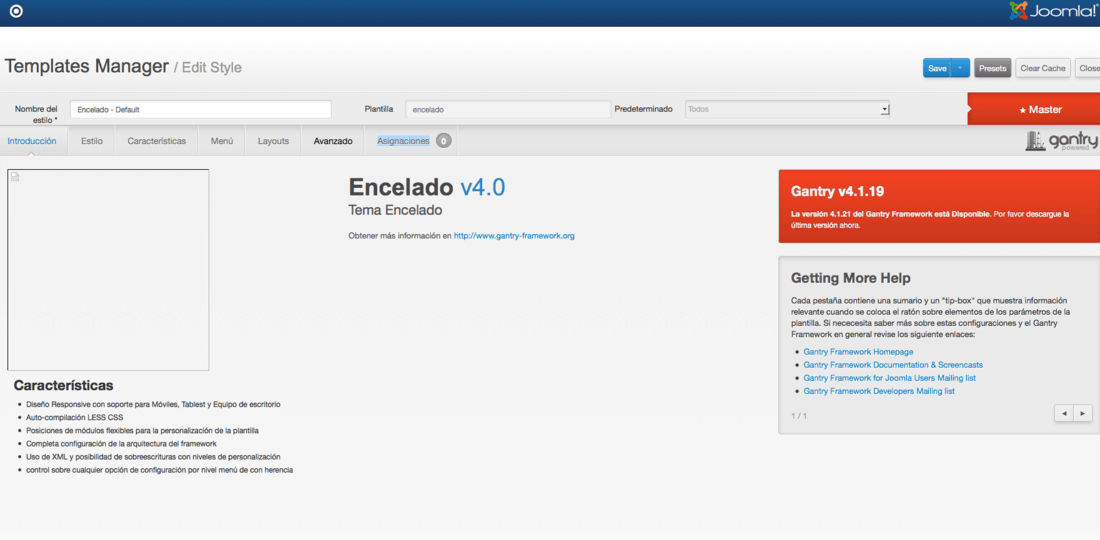The image size is (1100, 540).
Task: Click the red Master button
Action: point(1034,109)
